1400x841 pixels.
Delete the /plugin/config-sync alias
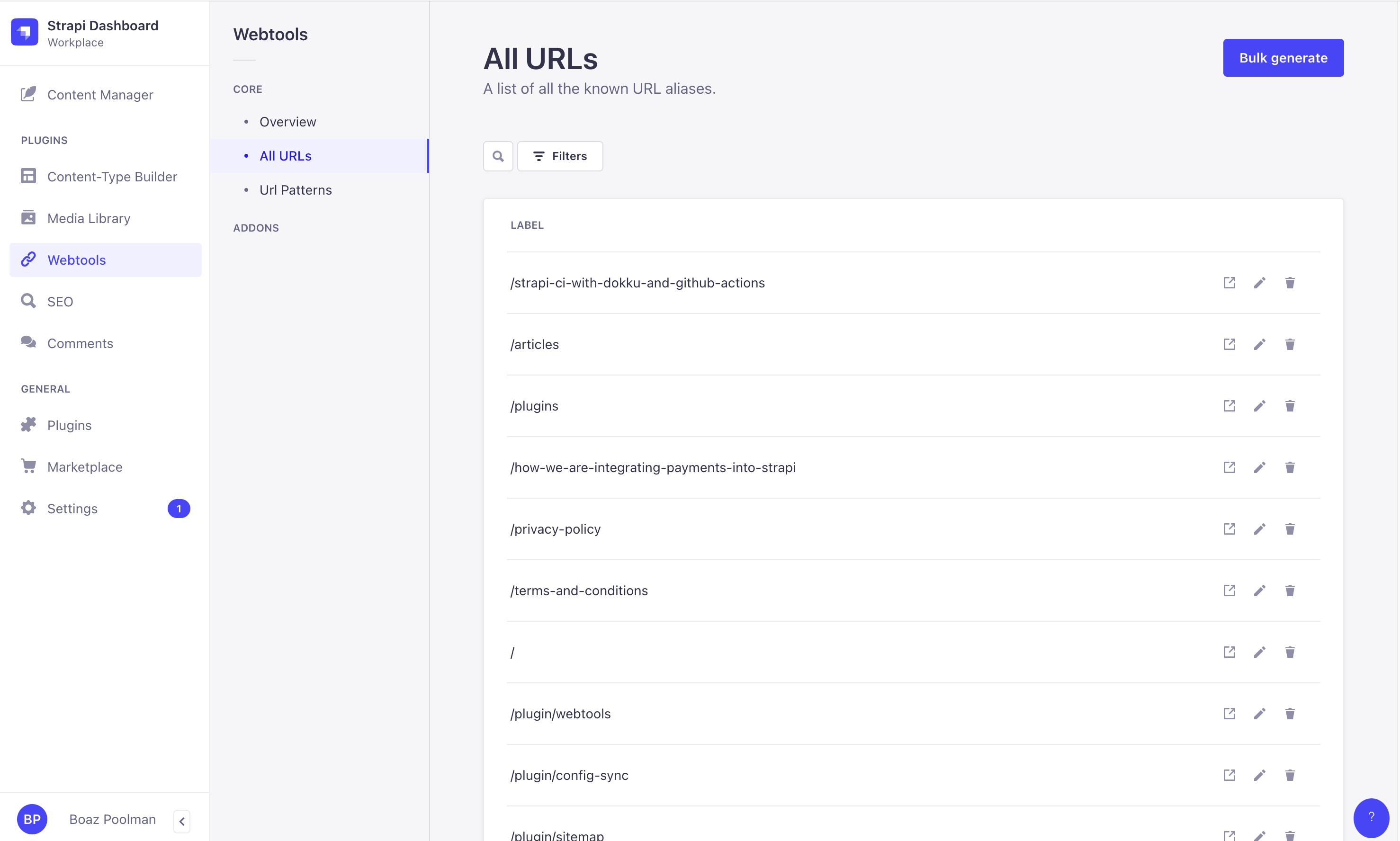pyautogui.click(x=1290, y=775)
